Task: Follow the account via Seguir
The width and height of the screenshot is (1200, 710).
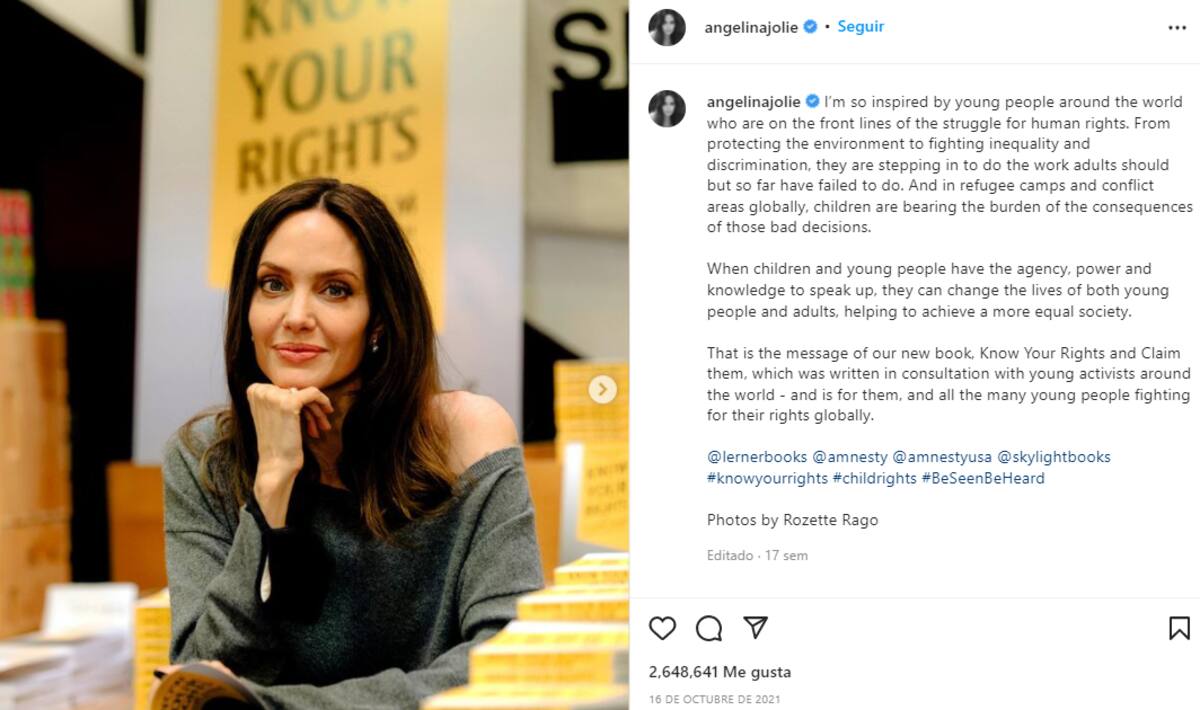Action: coord(860,27)
